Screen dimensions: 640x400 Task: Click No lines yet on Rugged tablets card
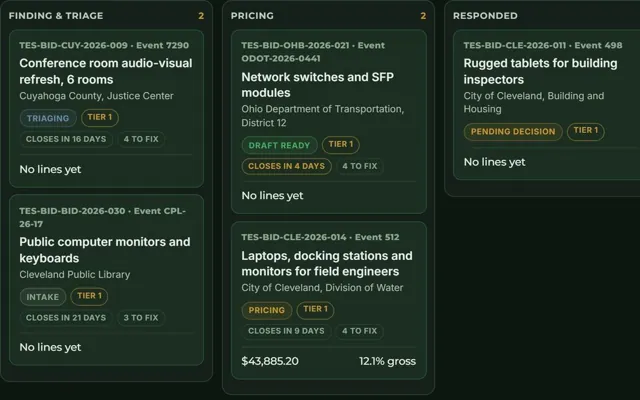494,162
